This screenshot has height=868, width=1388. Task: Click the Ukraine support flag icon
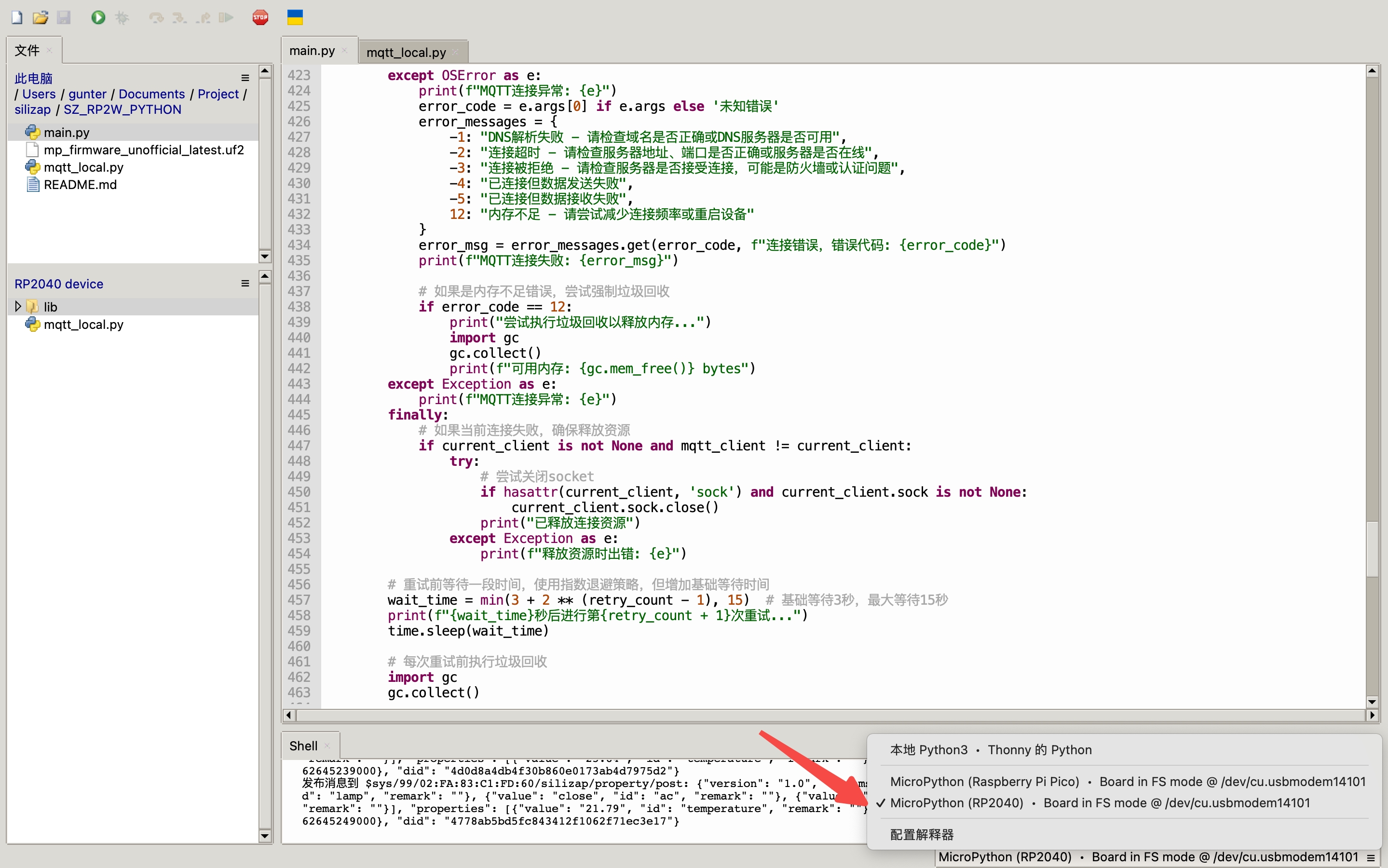tap(295, 17)
